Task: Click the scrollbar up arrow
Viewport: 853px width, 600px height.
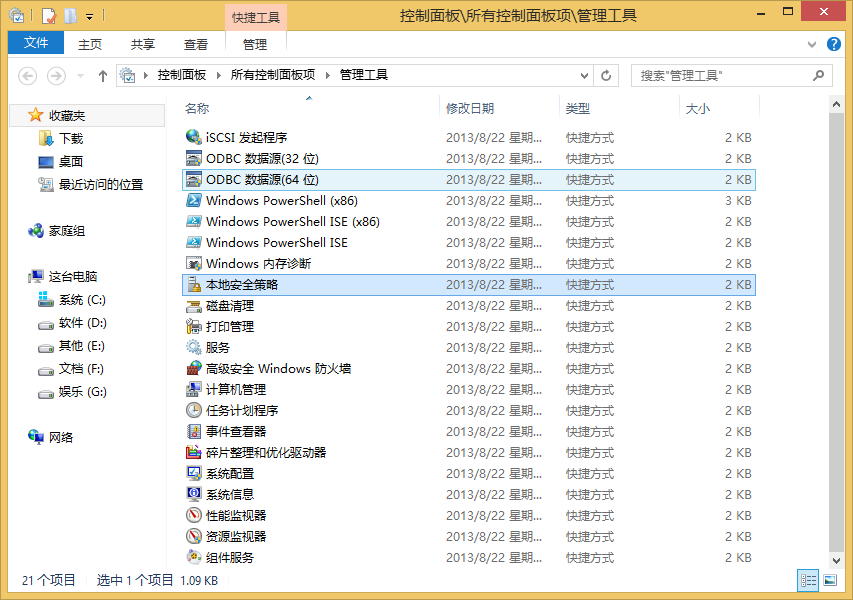Action: click(836, 104)
